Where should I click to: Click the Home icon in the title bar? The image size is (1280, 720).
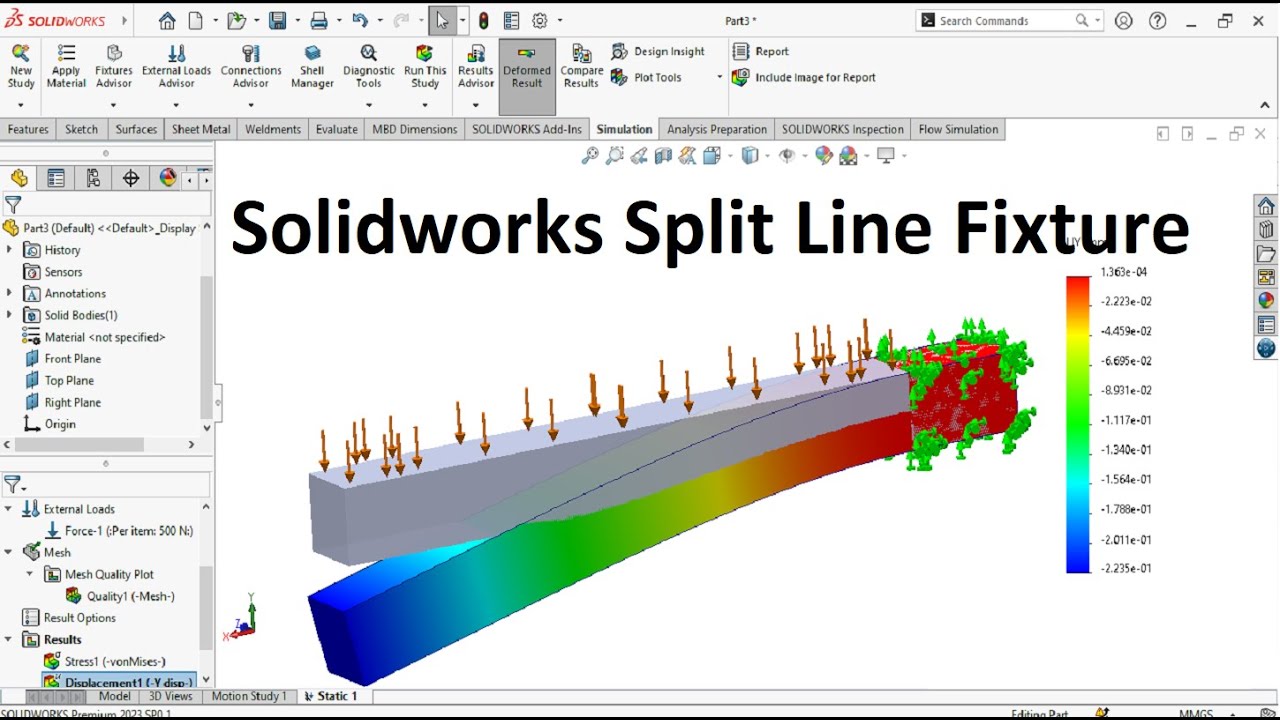[x=167, y=21]
